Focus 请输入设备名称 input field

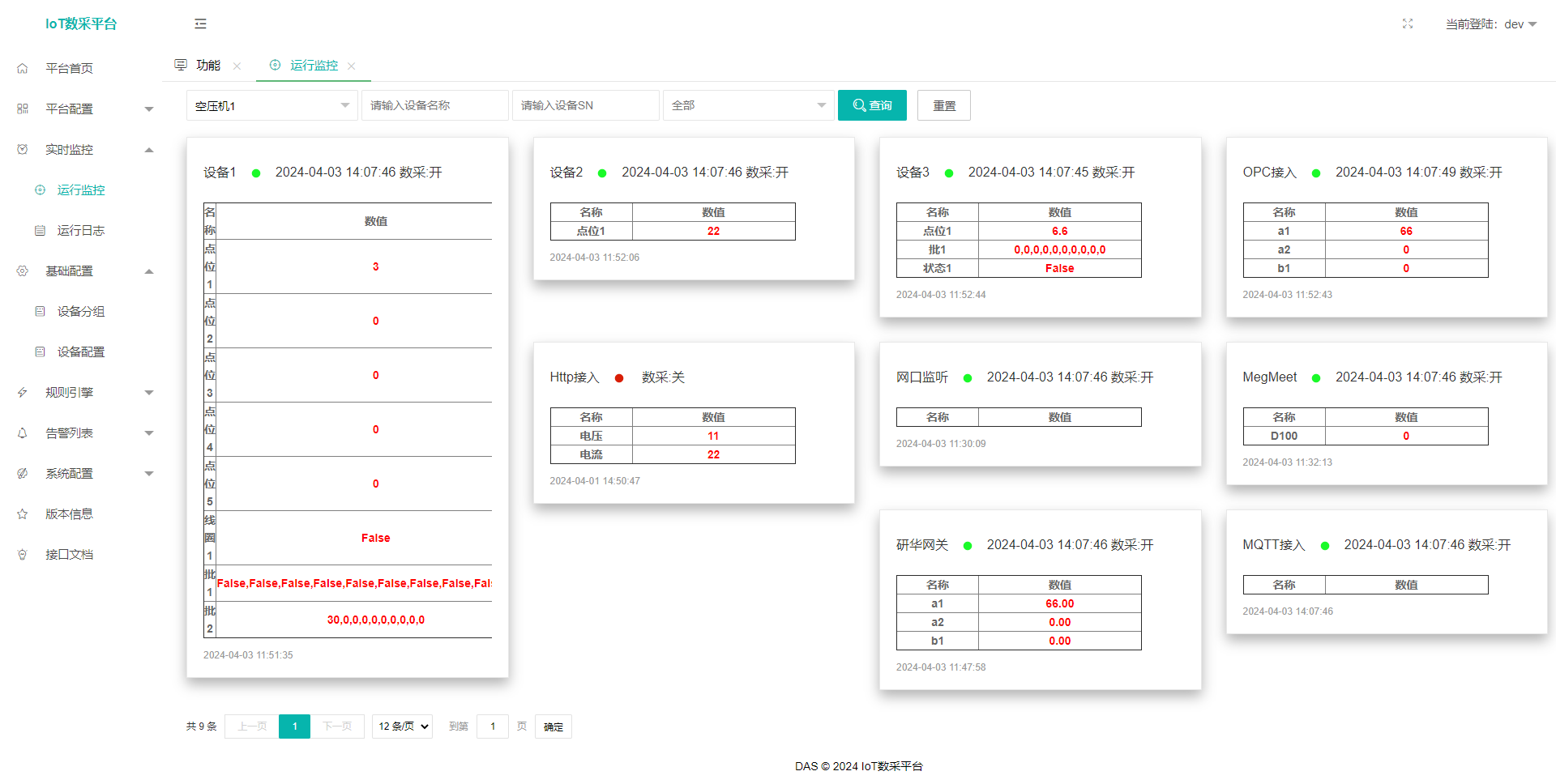(x=435, y=105)
